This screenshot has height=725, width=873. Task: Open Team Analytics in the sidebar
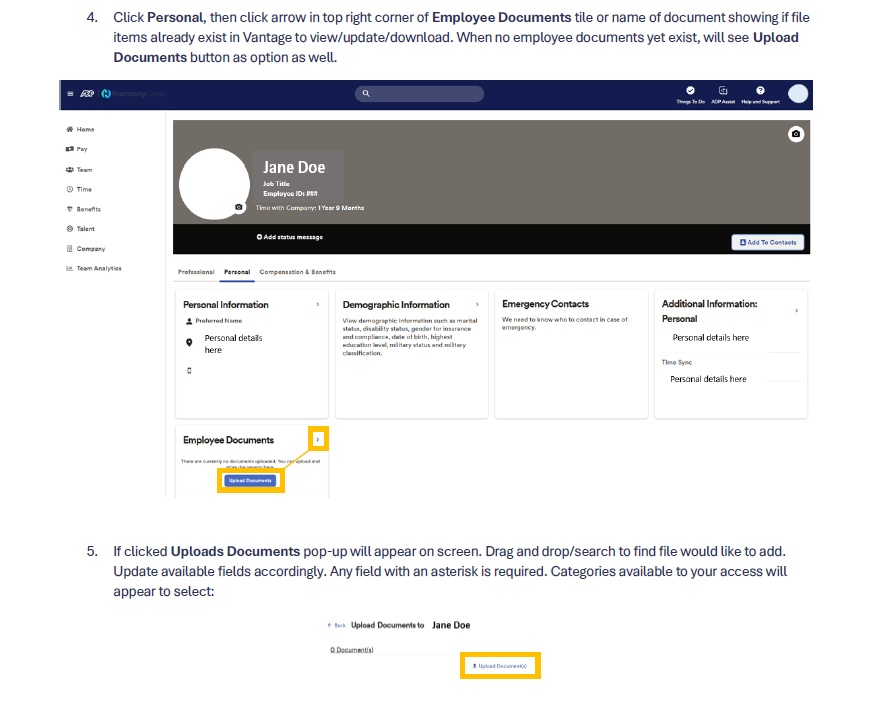pos(98,268)
